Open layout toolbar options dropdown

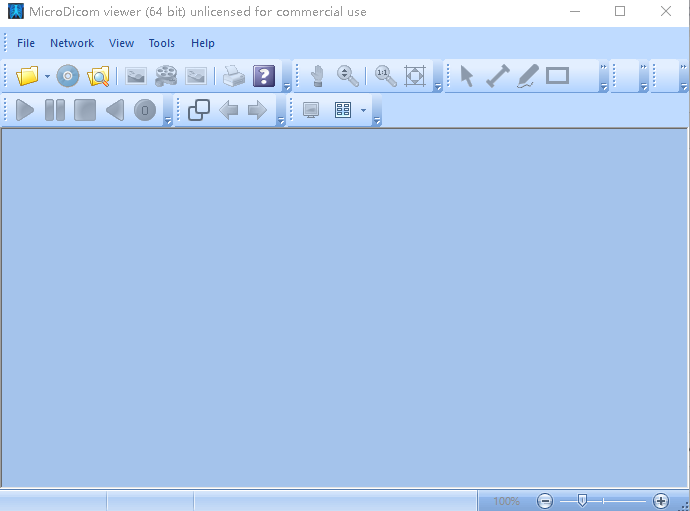[x=377, y=120]
